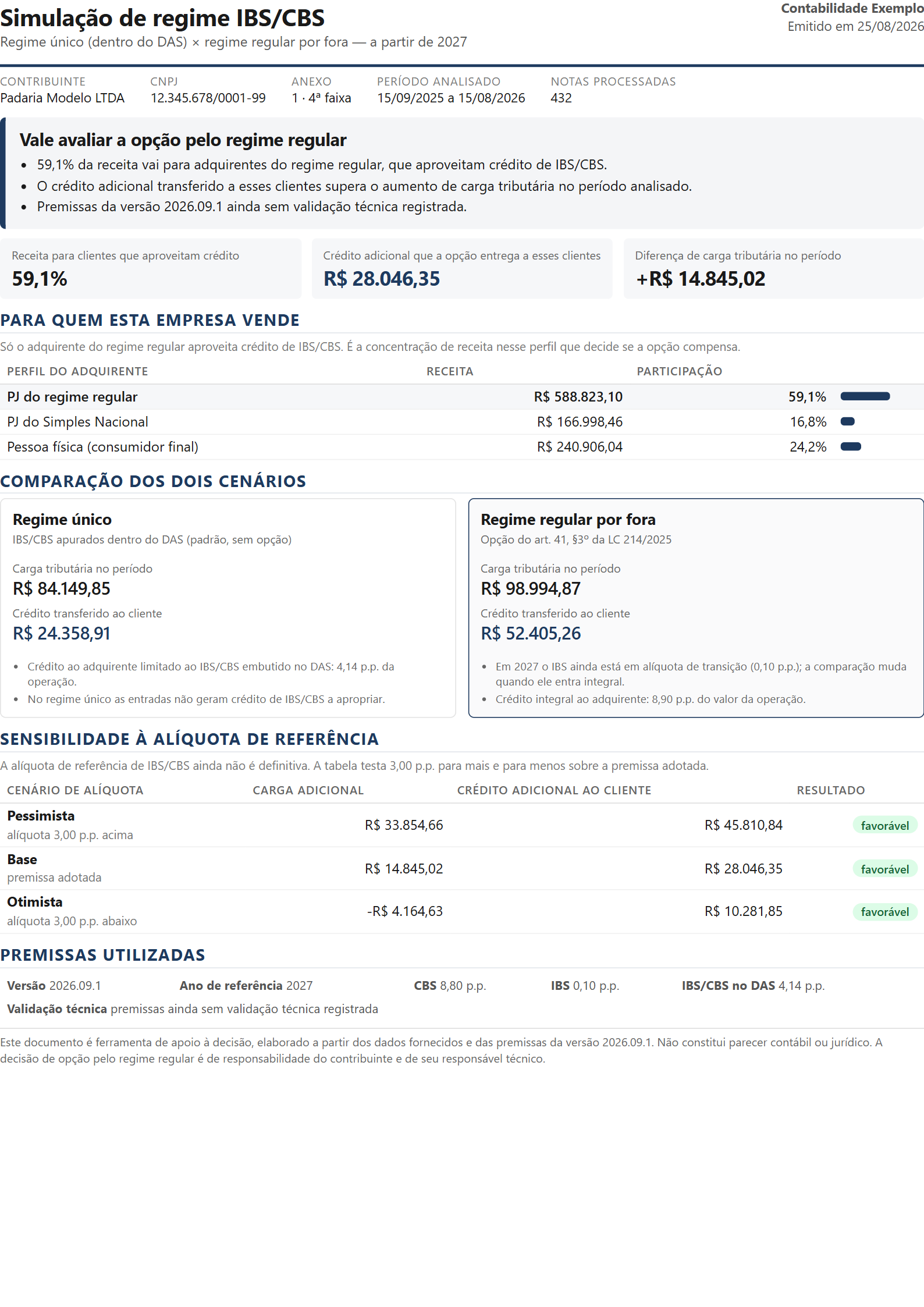Click transferred credit 'R$ 52.405,26'
Screen dimensions: 924x1307
[531, 634]
